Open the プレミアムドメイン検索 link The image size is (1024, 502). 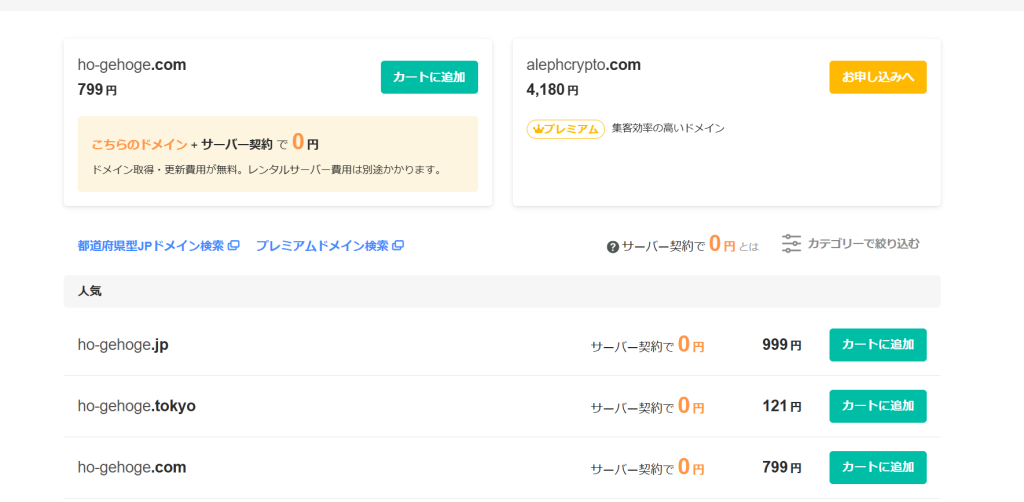[x=321, y=246]
